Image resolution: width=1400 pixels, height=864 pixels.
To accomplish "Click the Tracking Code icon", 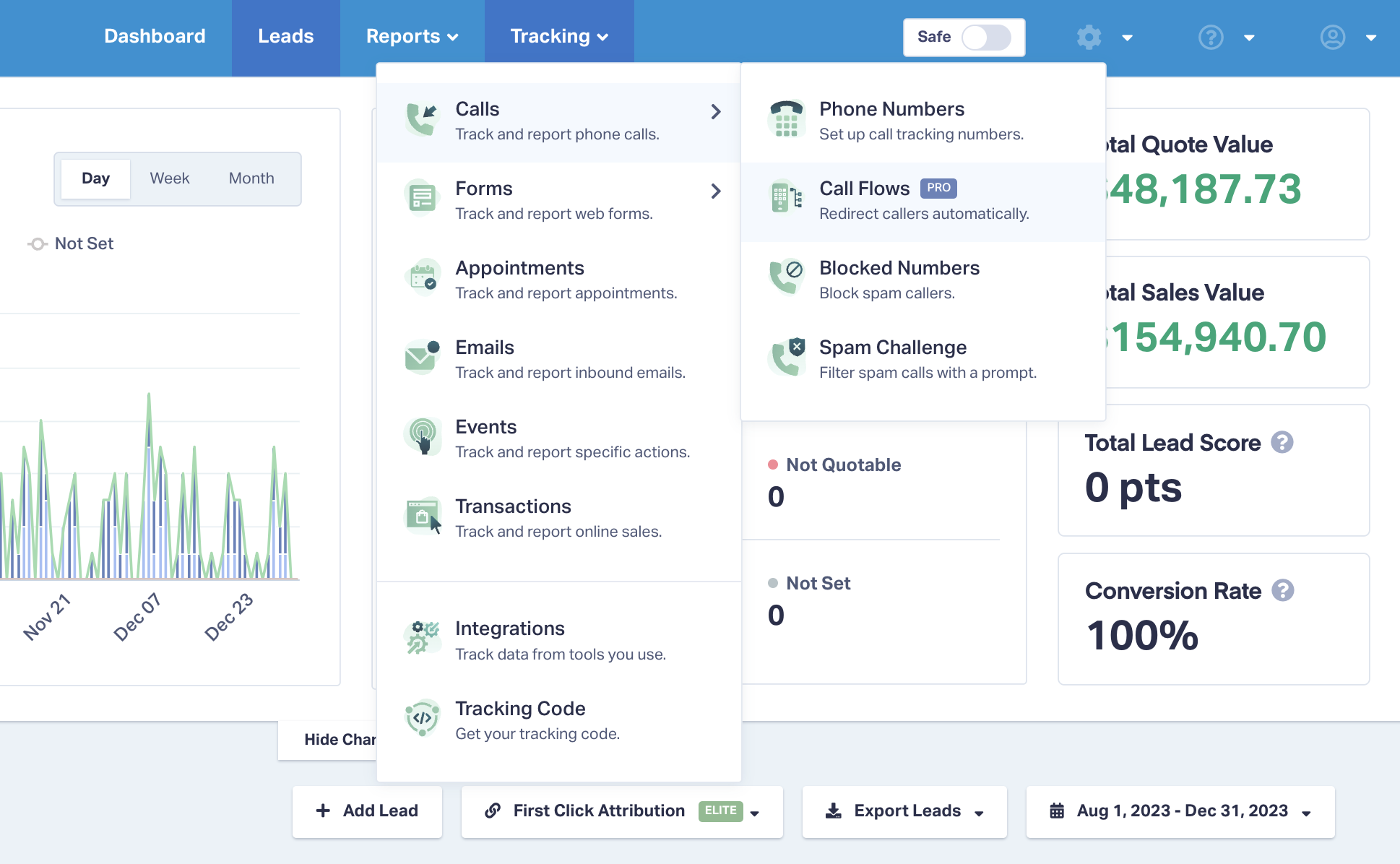I will pos(423,718).
